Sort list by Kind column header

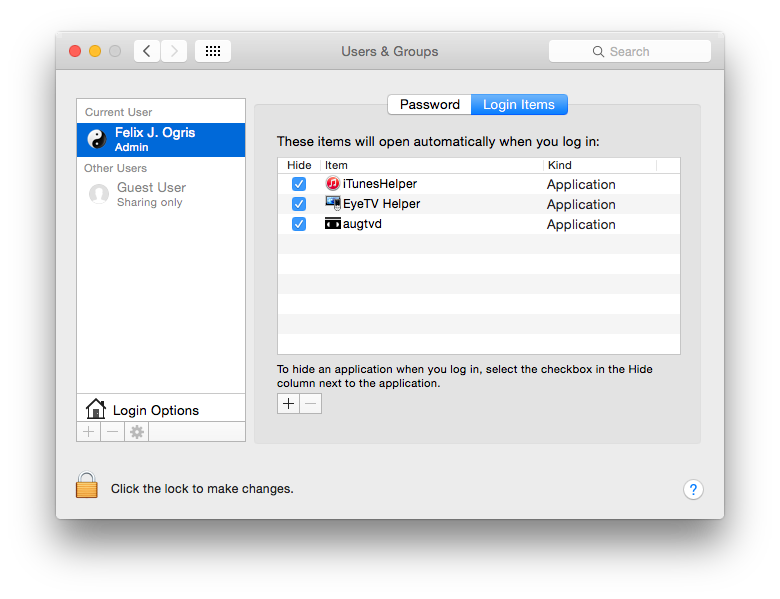pos(599,165)
